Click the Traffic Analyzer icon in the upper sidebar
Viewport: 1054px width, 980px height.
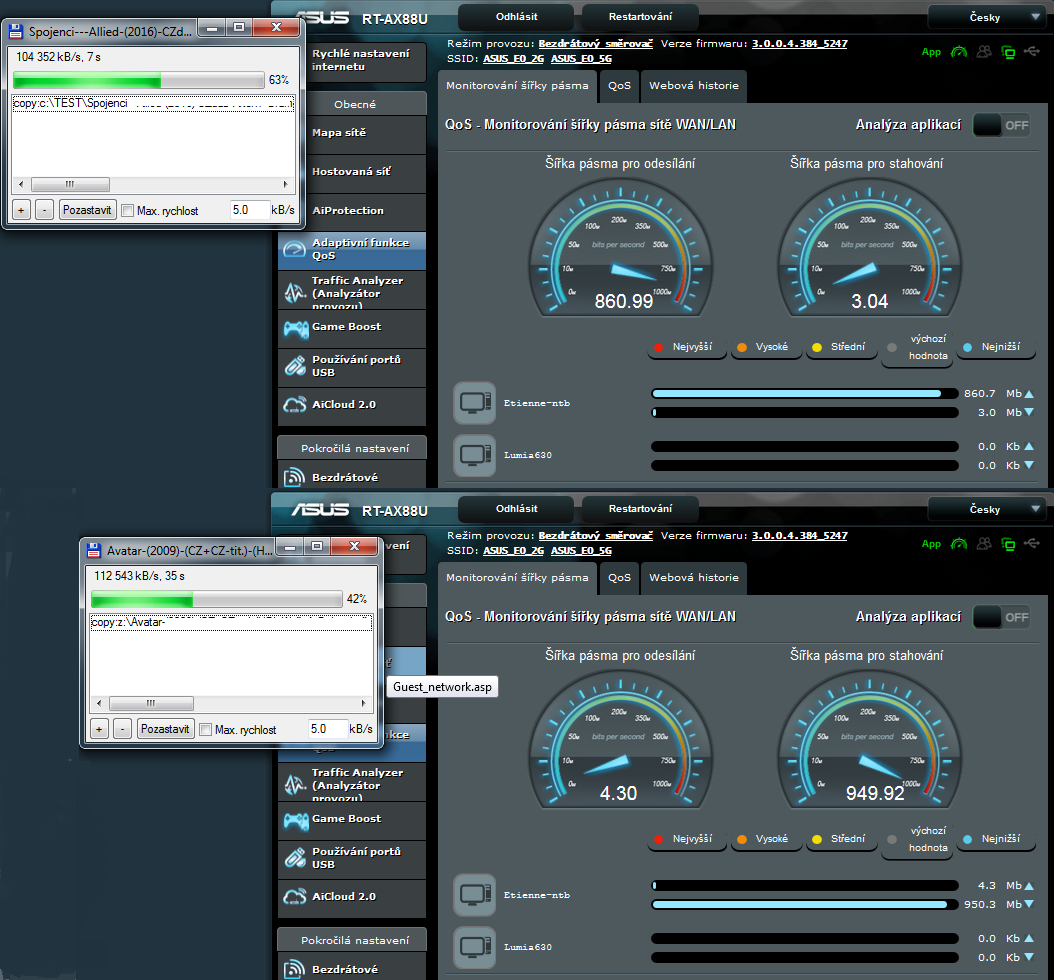tap(295, 293)
